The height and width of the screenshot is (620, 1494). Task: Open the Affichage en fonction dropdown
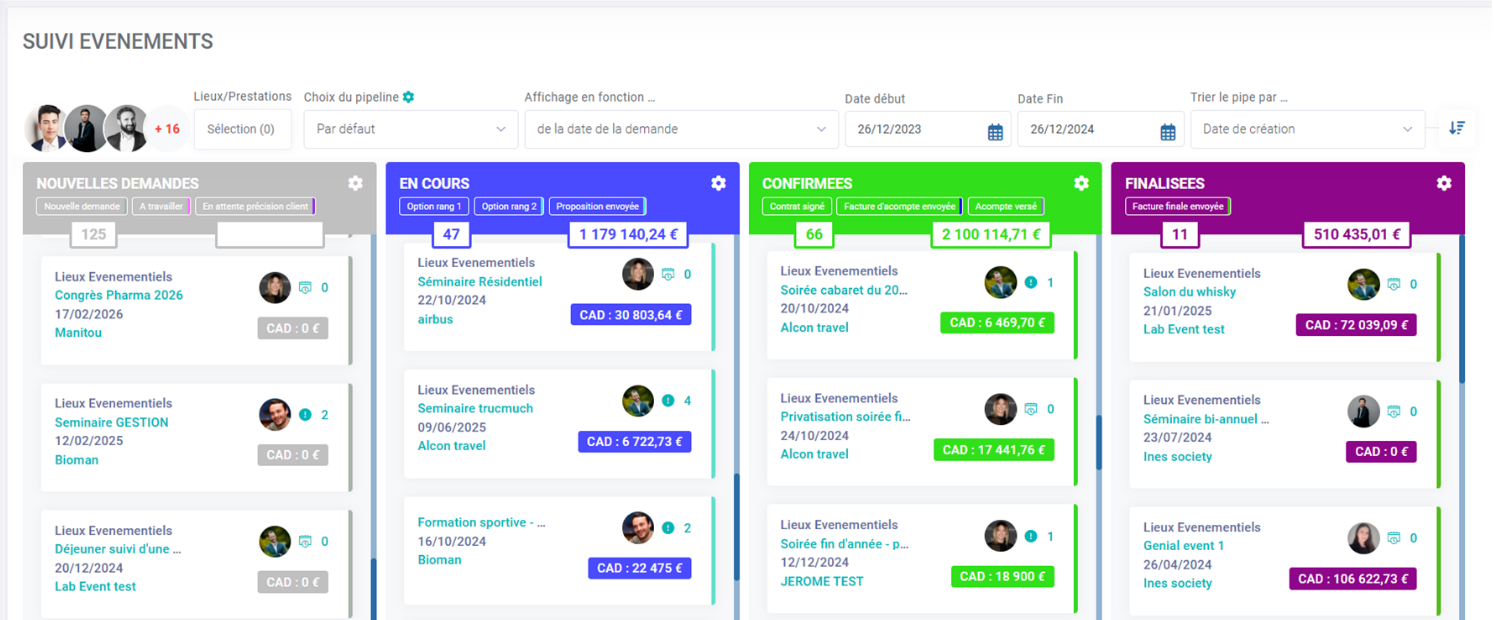coord(680,129)
